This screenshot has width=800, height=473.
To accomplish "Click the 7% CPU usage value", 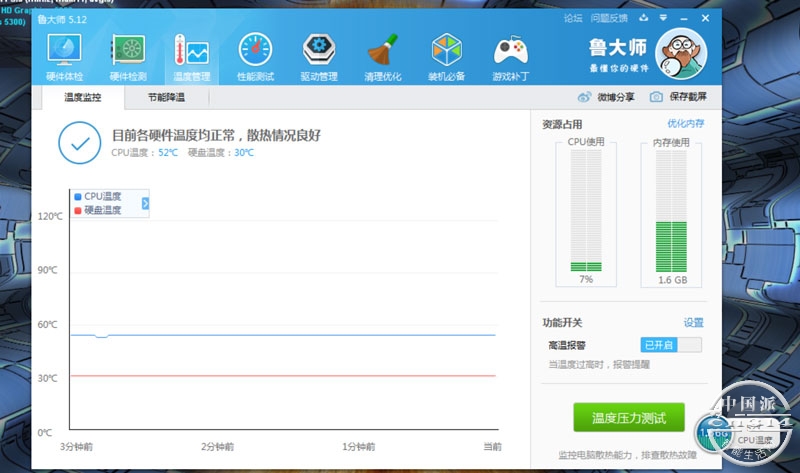I will (x=586, y=279).
